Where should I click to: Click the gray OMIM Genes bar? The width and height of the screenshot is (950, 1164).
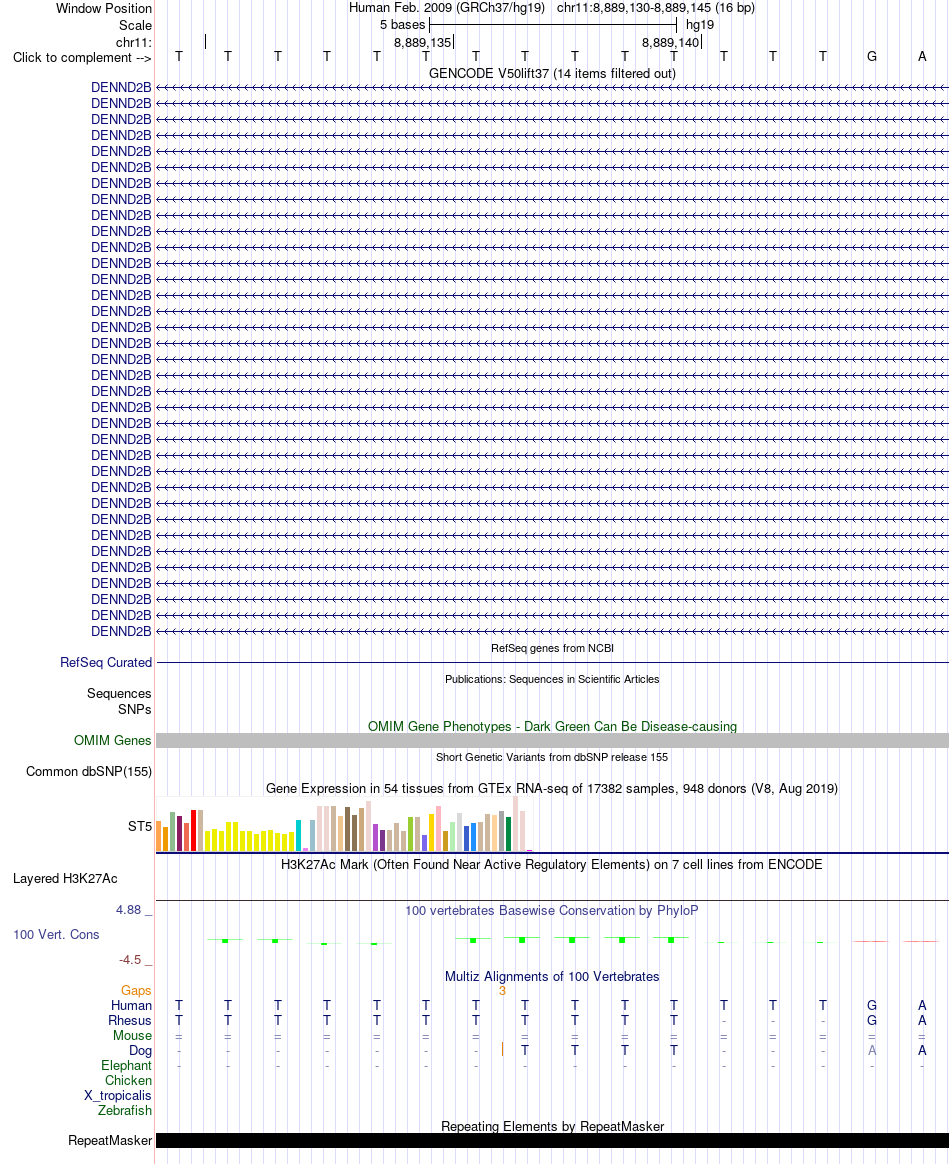click(552, 741)
